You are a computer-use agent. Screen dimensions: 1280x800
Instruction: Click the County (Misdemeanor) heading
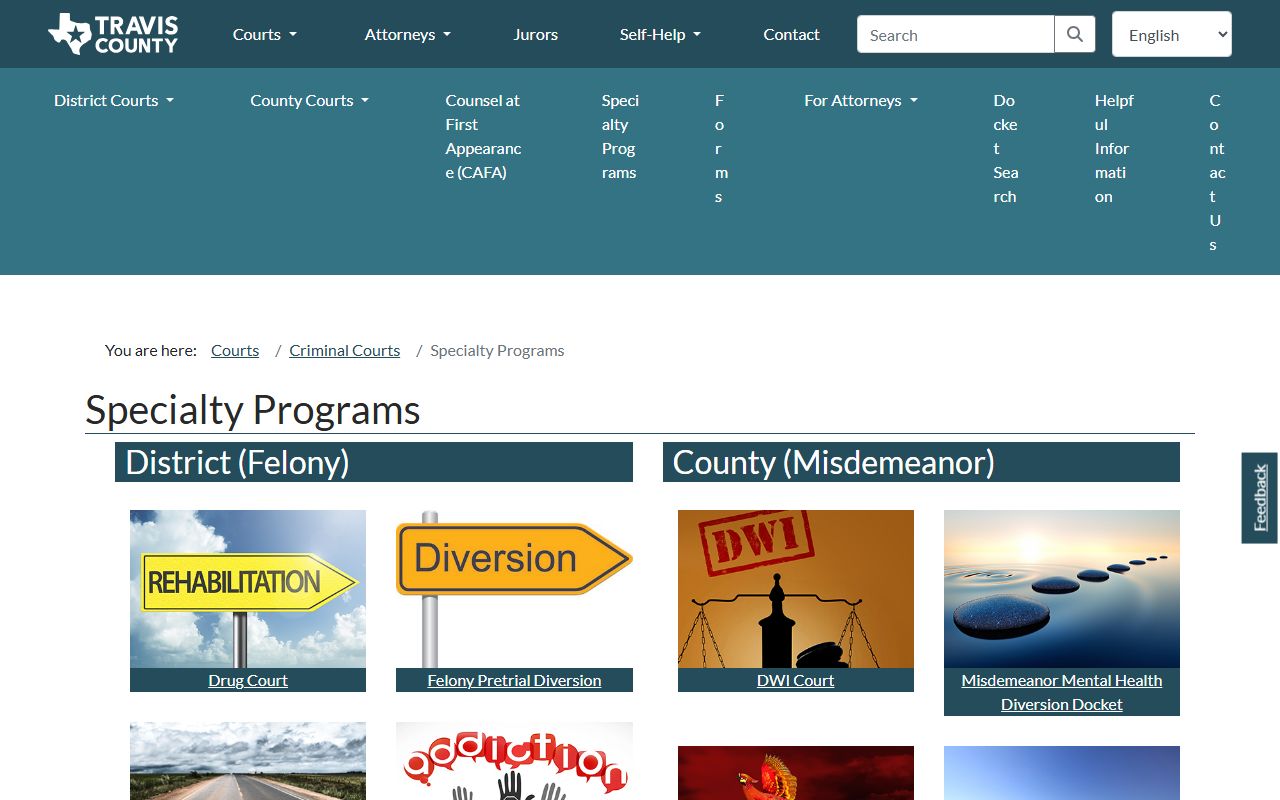point(921,462)
